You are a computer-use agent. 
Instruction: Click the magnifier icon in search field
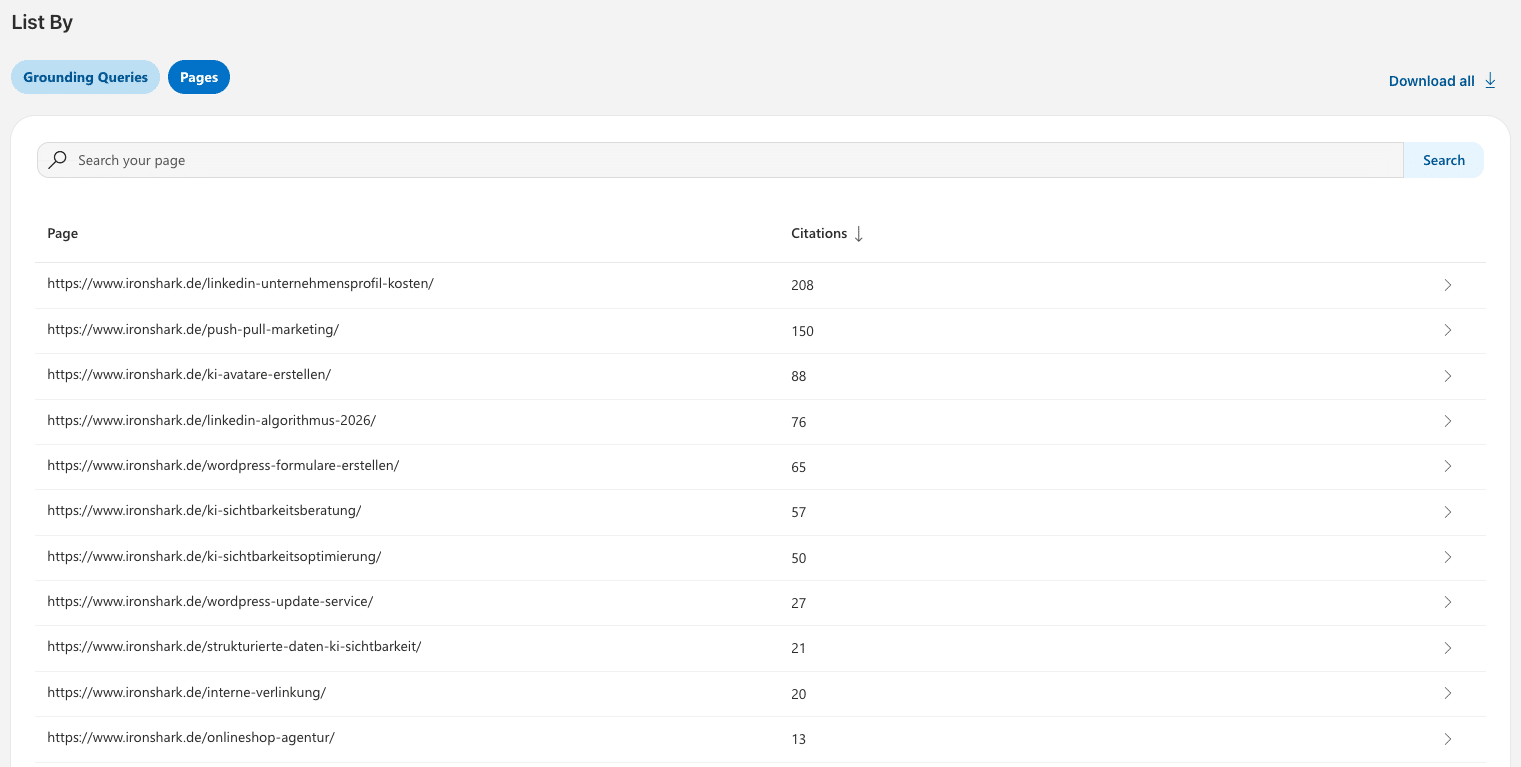point(58,160)
